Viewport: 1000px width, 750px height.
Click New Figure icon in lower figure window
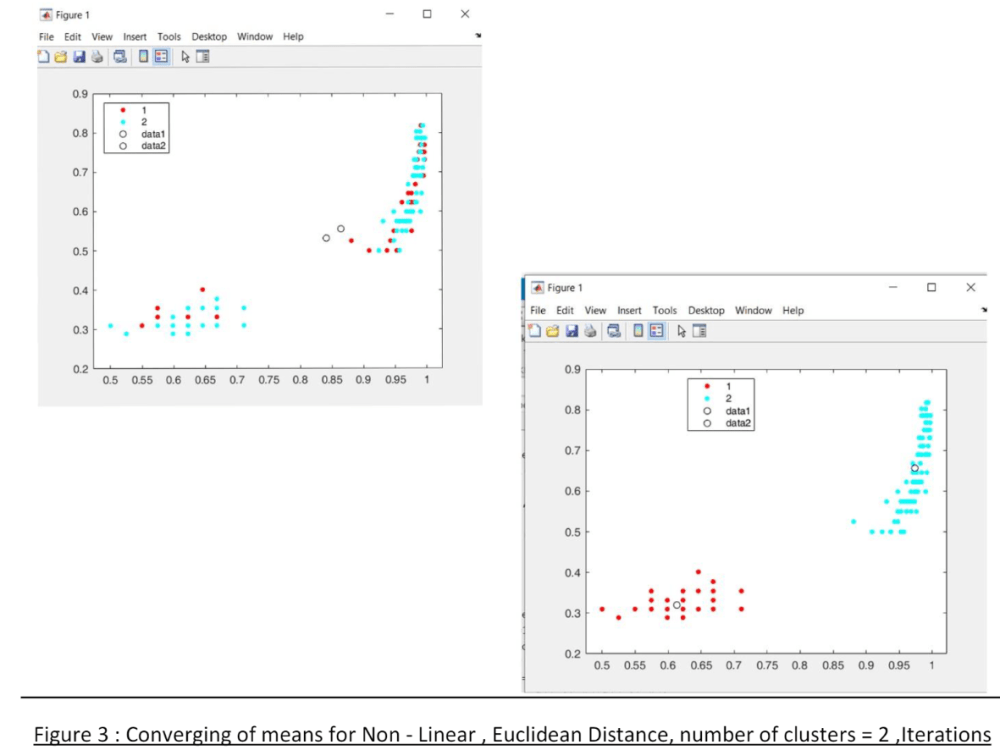point(534,330)
